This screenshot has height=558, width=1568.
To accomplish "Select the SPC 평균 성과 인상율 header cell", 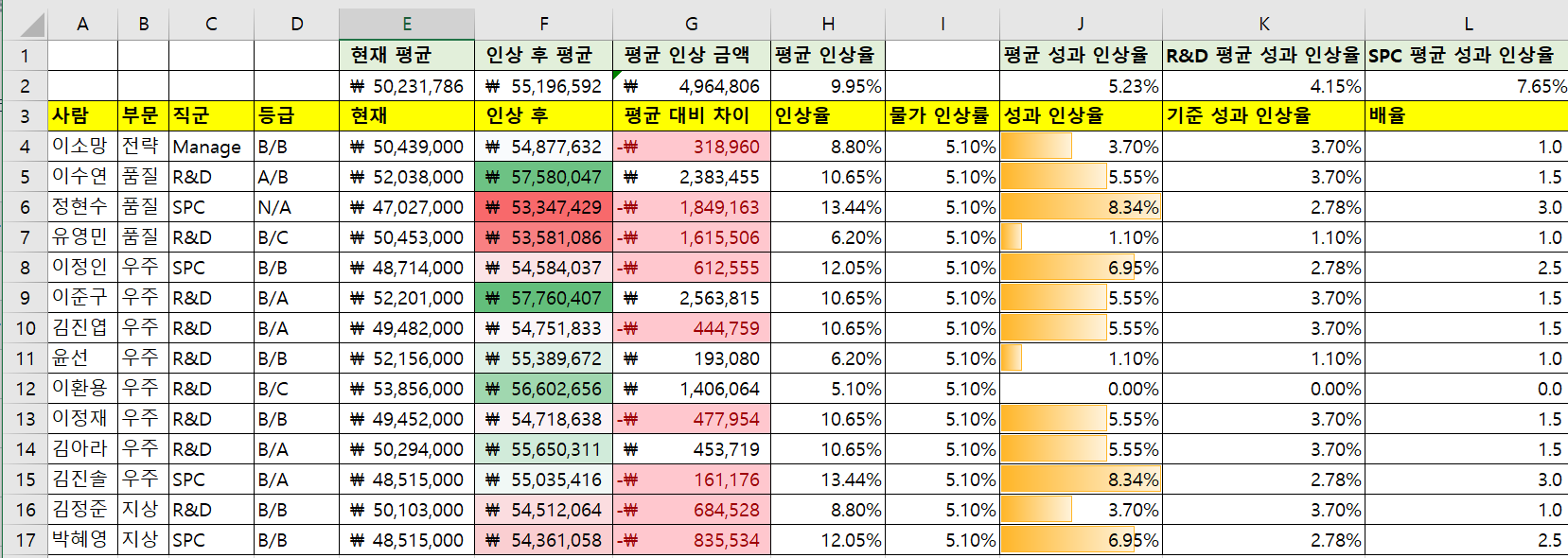I will point(1466,55).
